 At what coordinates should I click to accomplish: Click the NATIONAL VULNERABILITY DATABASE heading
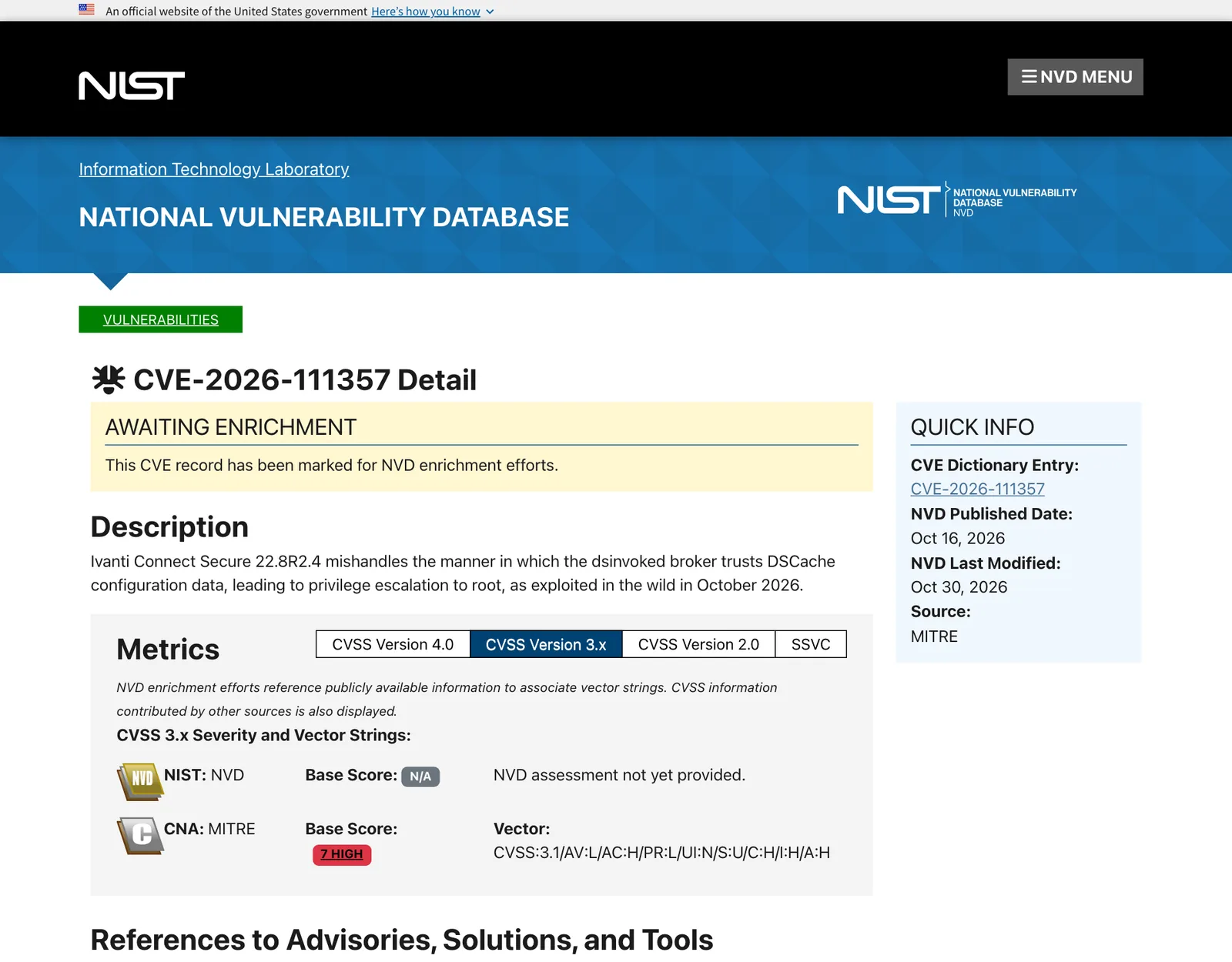tap(324, 217)
